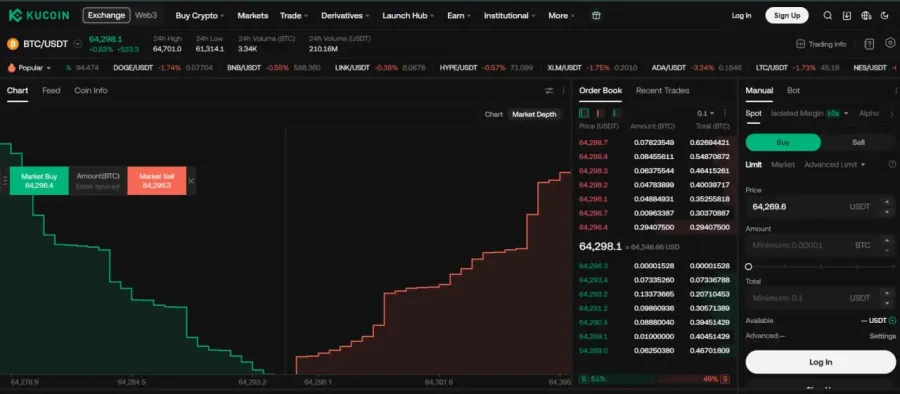Viewport: 900px width, 394px height.
Task: Switch chart view to Market Depth
Action: [x=534, y=114]
